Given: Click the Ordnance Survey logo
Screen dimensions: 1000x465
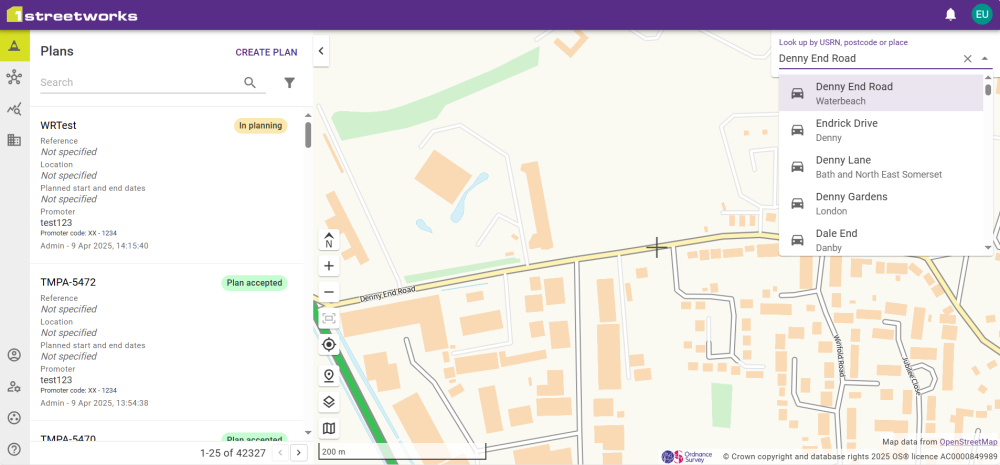Looking at the screenshot, I should pyautogui.click(x=686, y=456).
